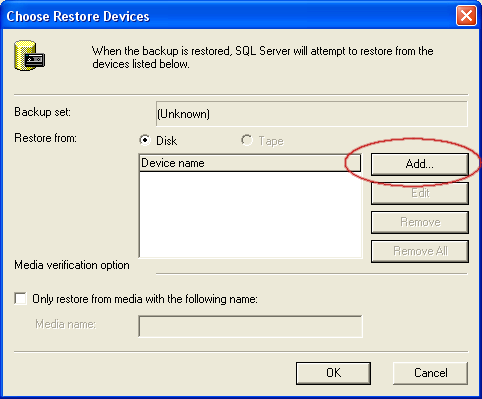The width and height of the screenshot is (482, 399).
Task: Click the Choose Restore Devices title text
Action: click(x=78, y=16)
